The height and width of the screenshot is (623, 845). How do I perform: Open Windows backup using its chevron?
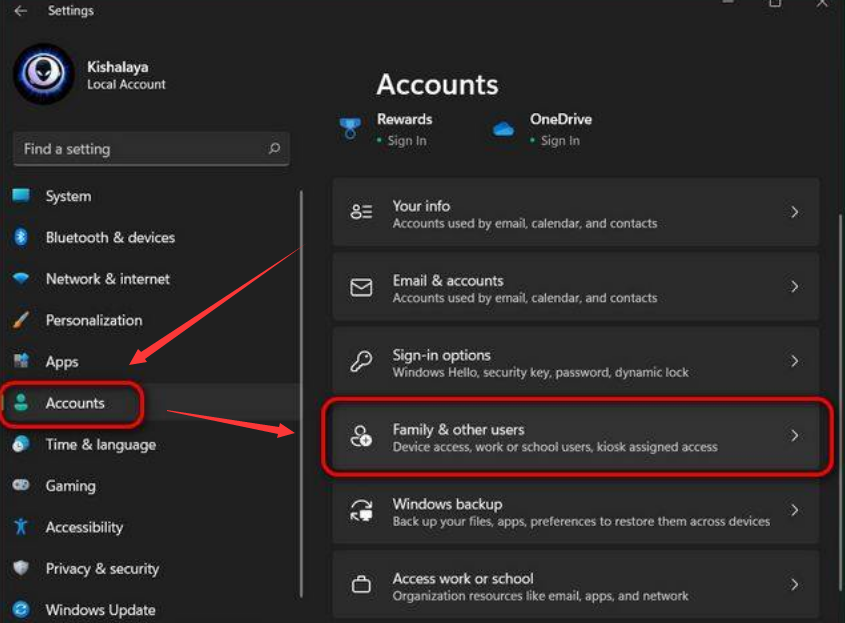[795, 510]
